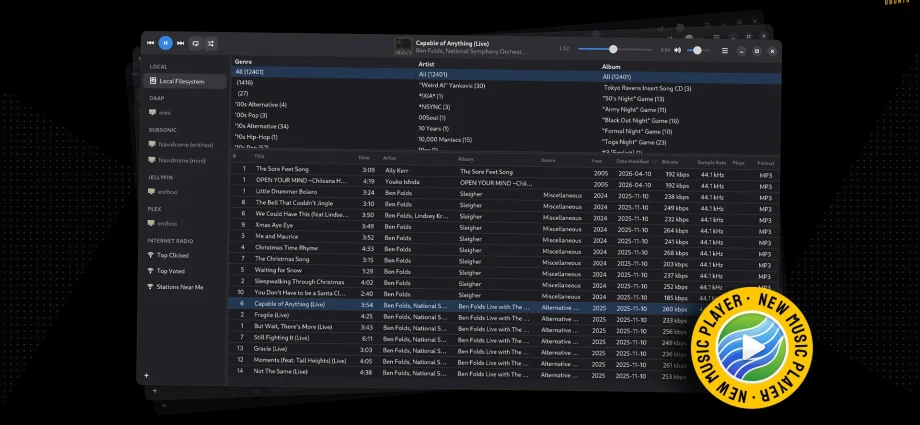
Task: Filter by 00Soul (1) artist
Action: [432, 117]
